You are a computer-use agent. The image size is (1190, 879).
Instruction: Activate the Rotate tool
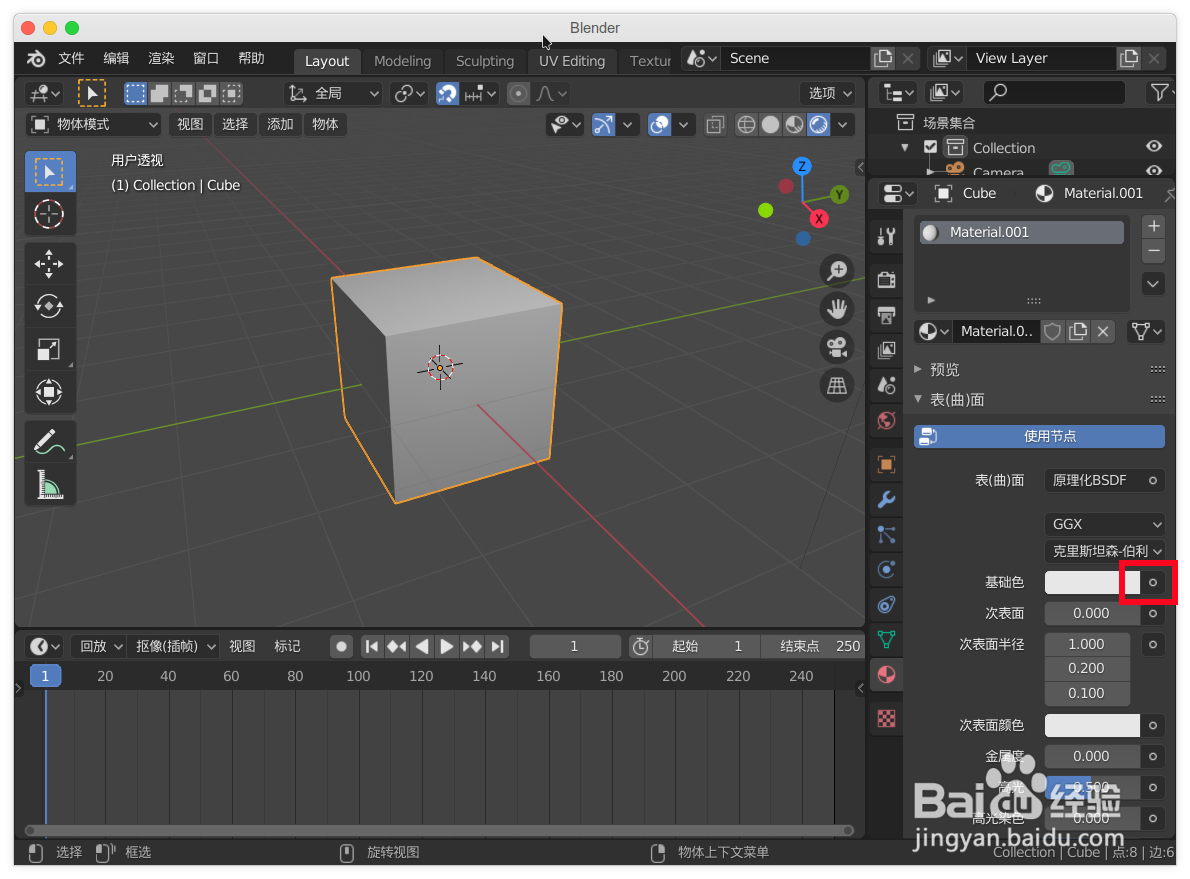pos(49,307)
